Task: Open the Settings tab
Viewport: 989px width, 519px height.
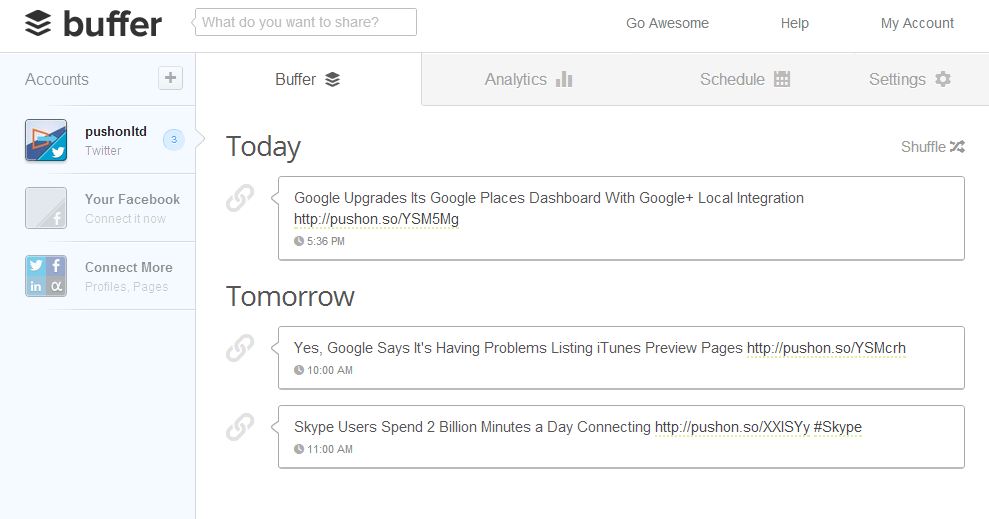Action: (x=909, y=79)
